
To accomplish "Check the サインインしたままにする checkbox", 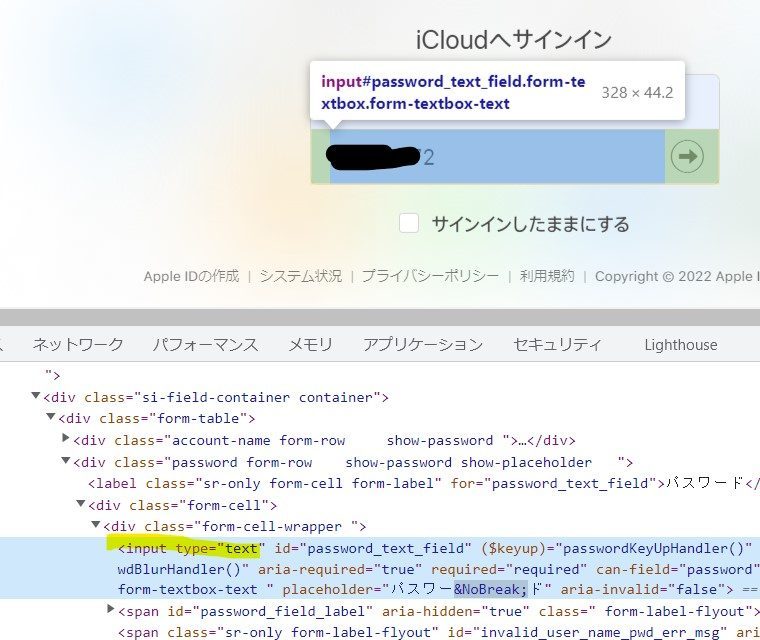I will [x=409, y=224].
